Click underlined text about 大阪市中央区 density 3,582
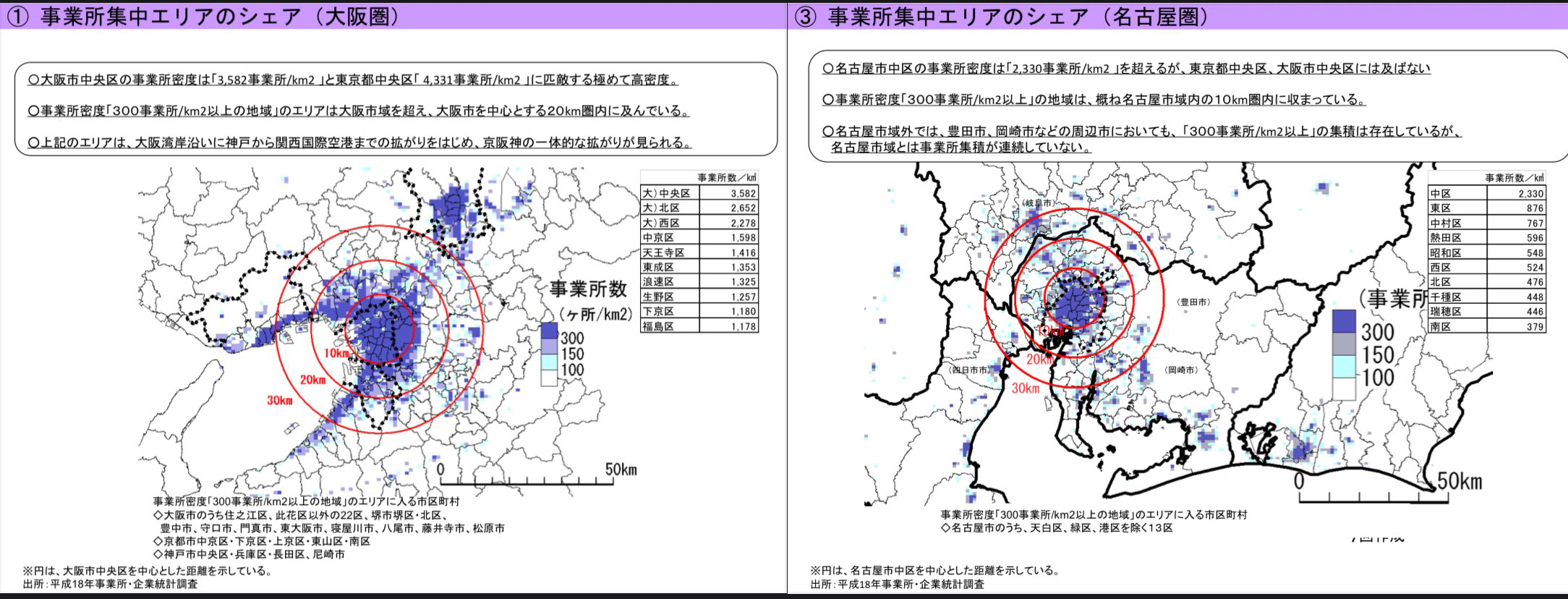Image resolution: width=1568 pixels, height=599 pixels. (x=353, y=80)
